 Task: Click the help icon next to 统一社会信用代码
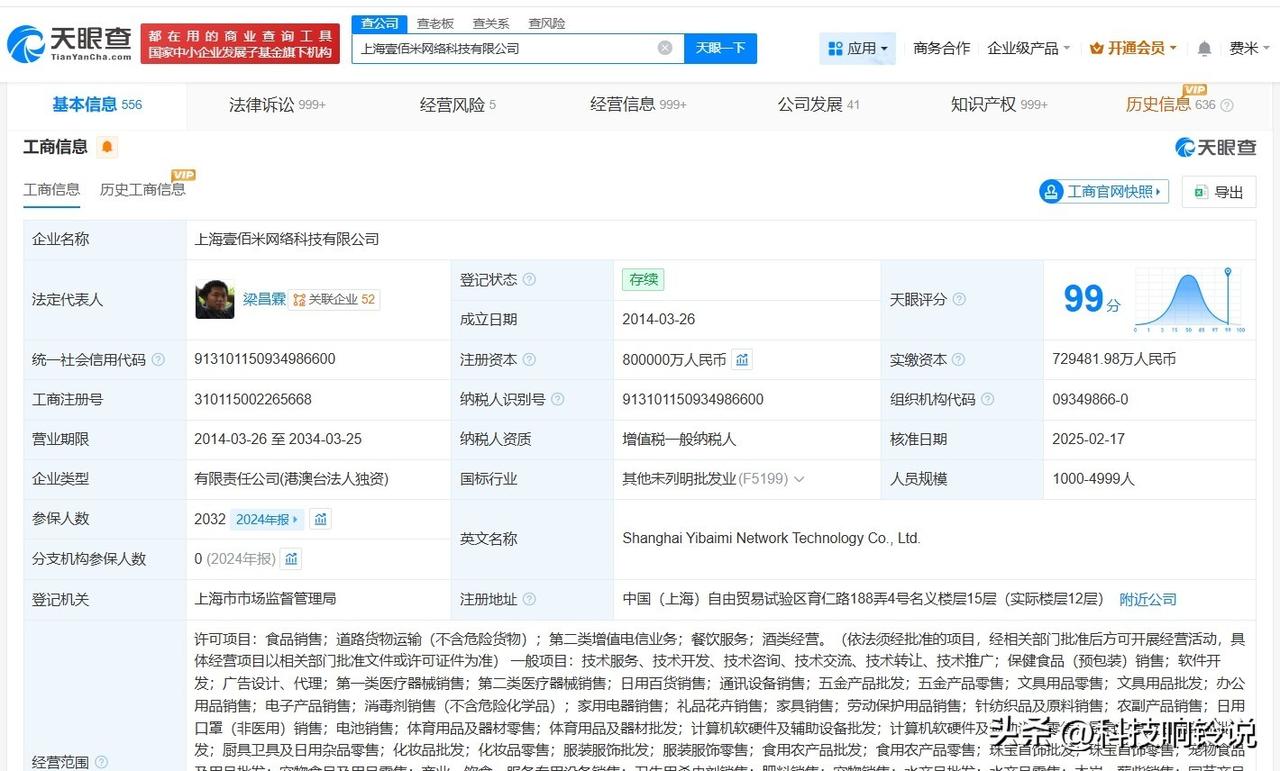157,359
